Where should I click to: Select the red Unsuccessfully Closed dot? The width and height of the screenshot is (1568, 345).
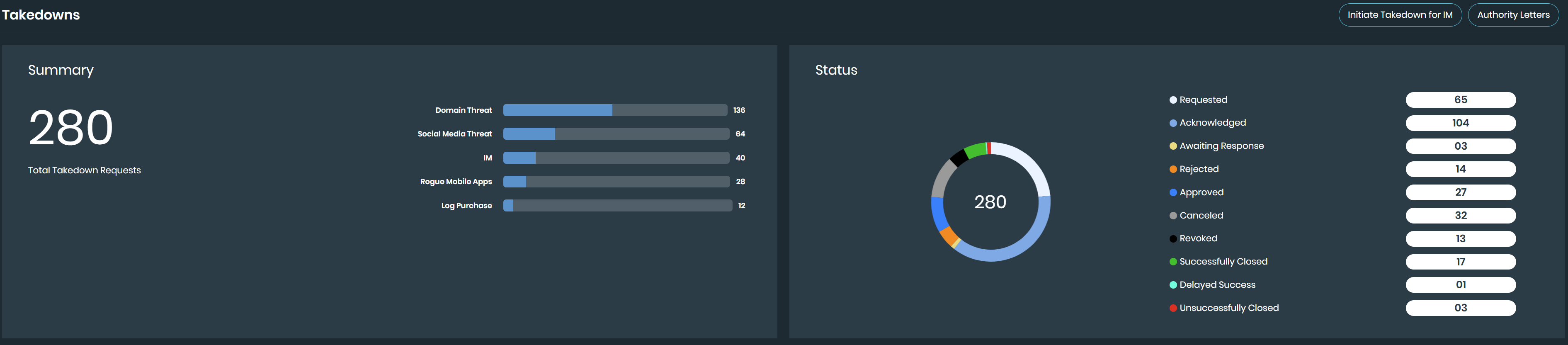(1172, 308)
